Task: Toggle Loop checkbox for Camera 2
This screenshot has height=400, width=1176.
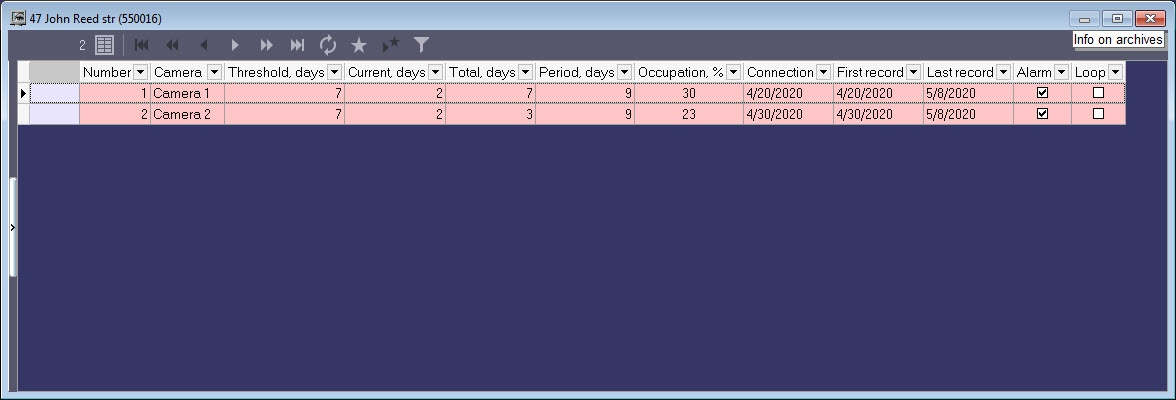Action: tap(1098, 114)
